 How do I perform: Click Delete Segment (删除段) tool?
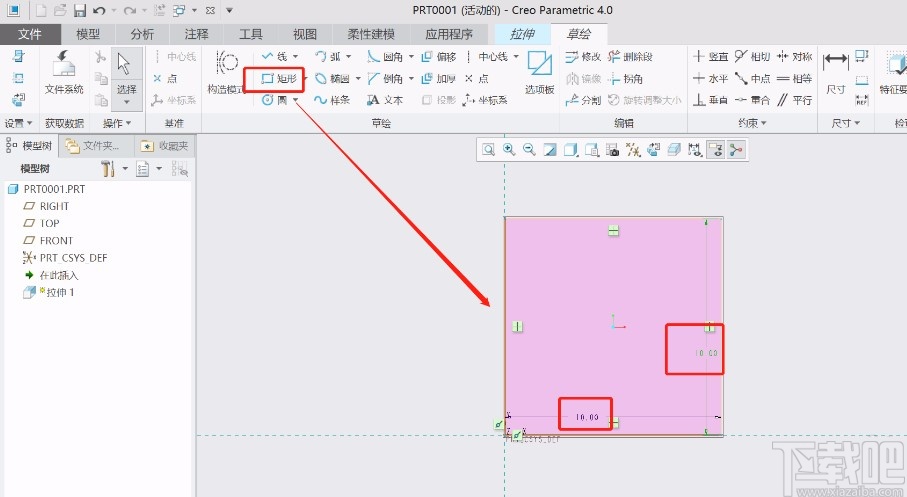click(x=631, y=57)
